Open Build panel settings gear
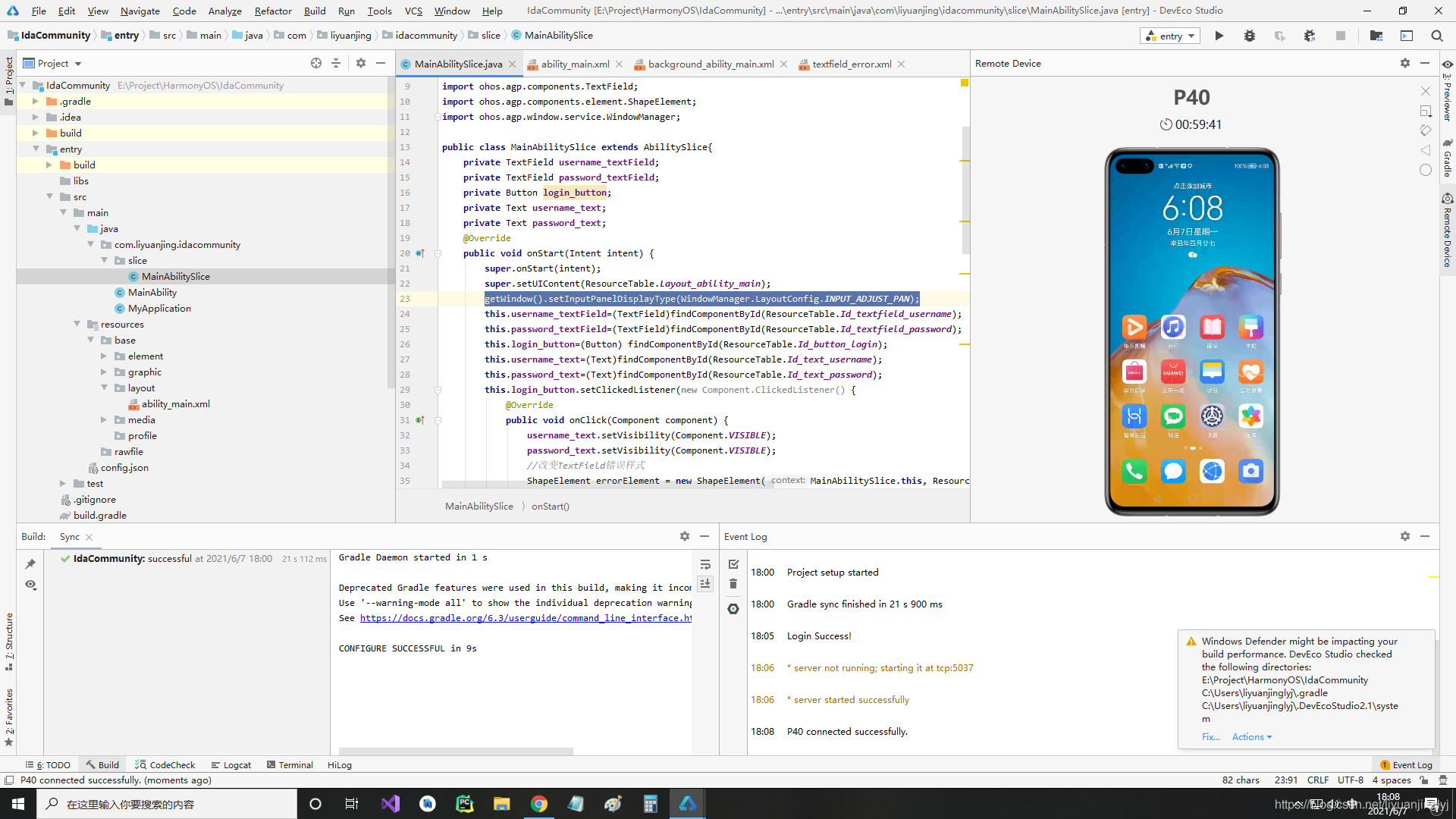1456x819 pixels. click(x=685, y=536)
